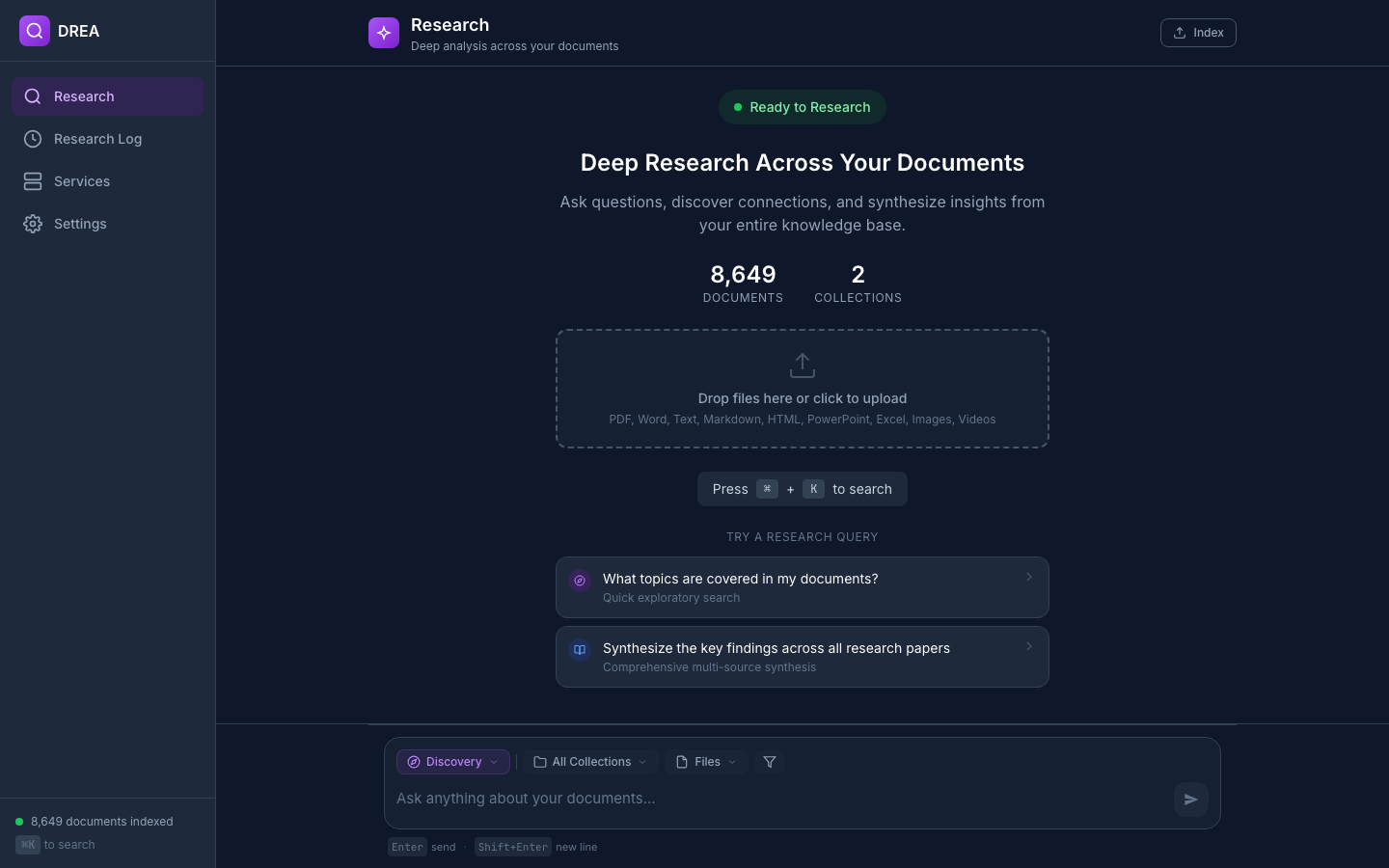Click the 8,649 documents indexed progress status
The width and height of the screenshot is (1389, 868).
pos(100,821)
